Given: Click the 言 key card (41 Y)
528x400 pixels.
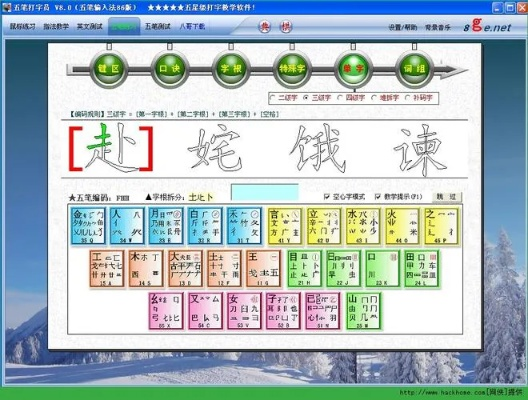Looking at the screenshot, I should click(x=285, y=226).
